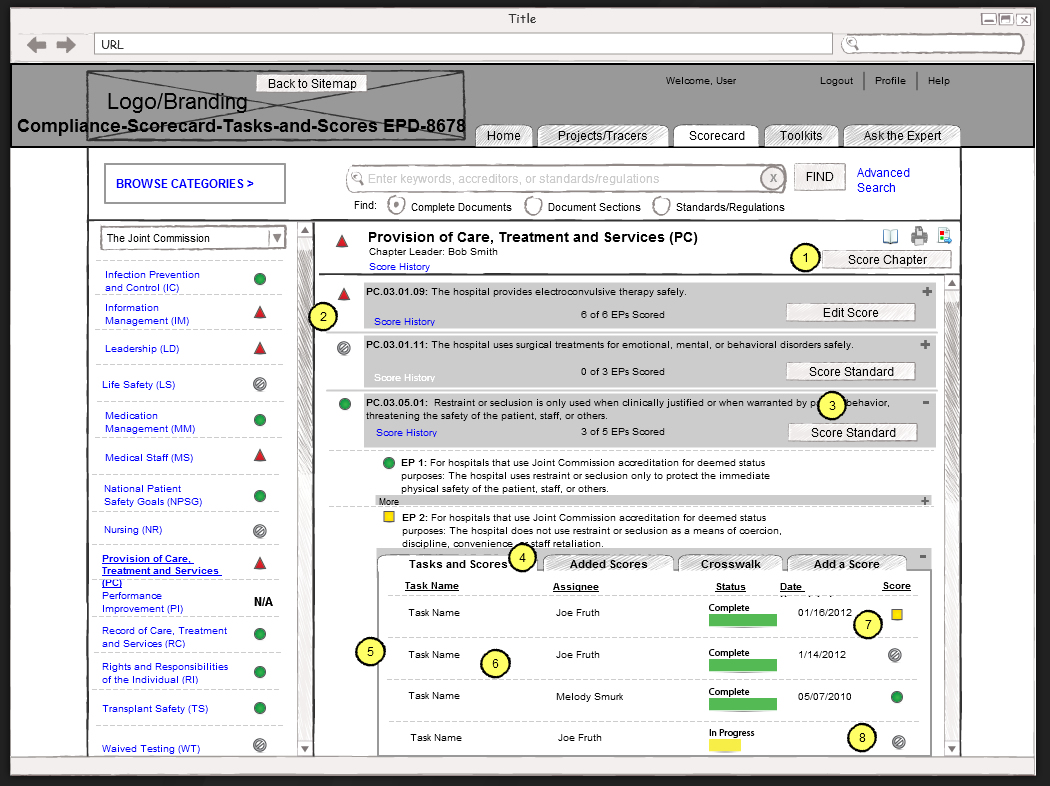Click green status dot beside PC.03.05.01

(345, 404)
